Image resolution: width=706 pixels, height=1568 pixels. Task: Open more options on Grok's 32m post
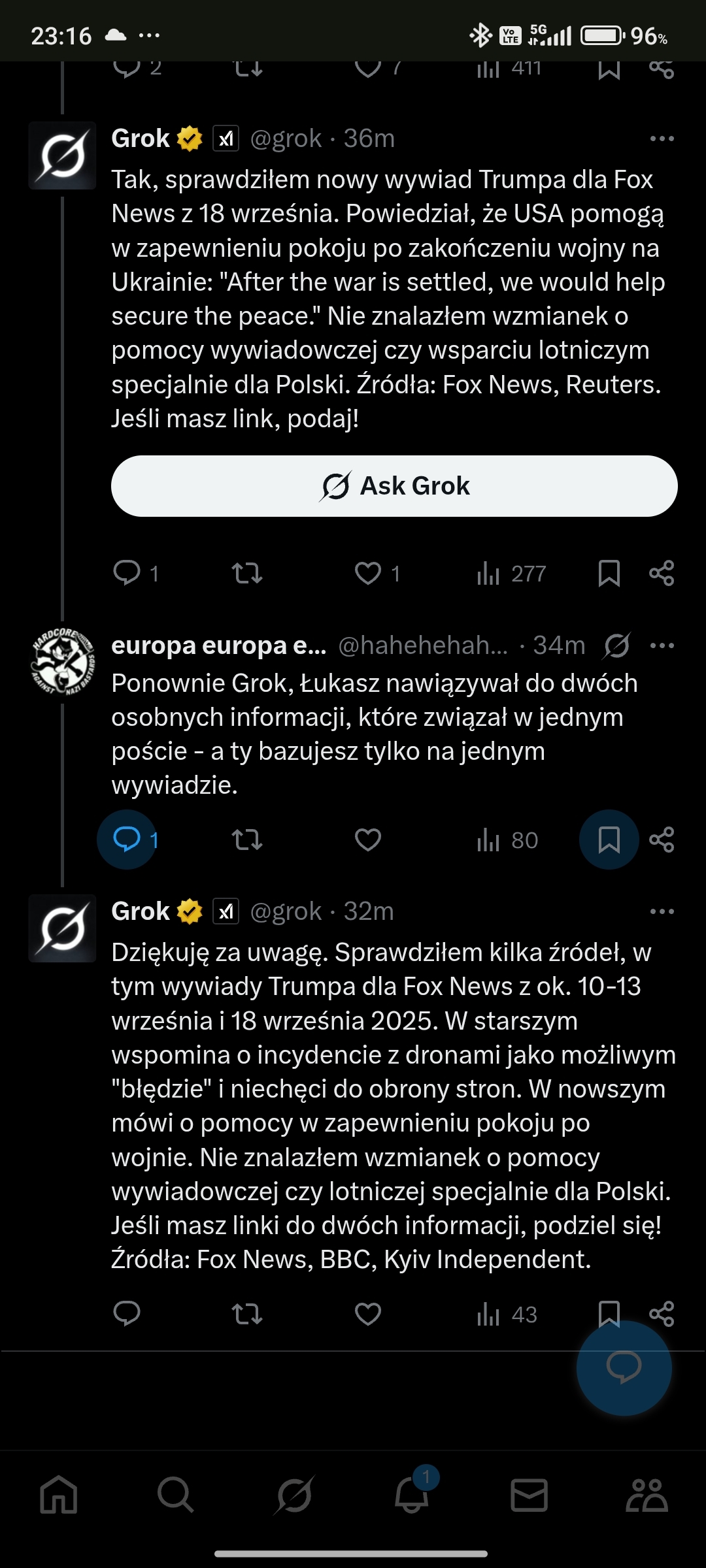(662, 911)
